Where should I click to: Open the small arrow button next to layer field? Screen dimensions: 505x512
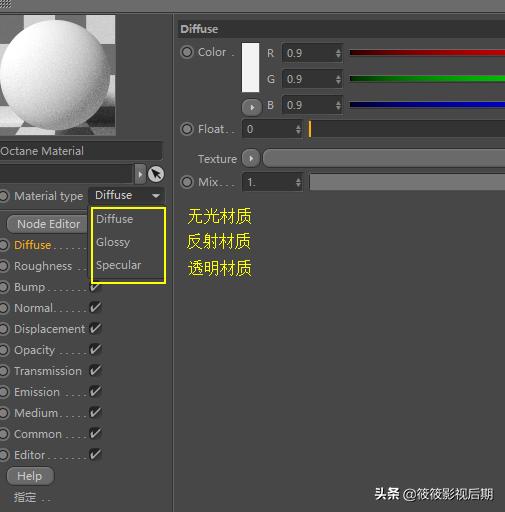(x=140, y=174)
